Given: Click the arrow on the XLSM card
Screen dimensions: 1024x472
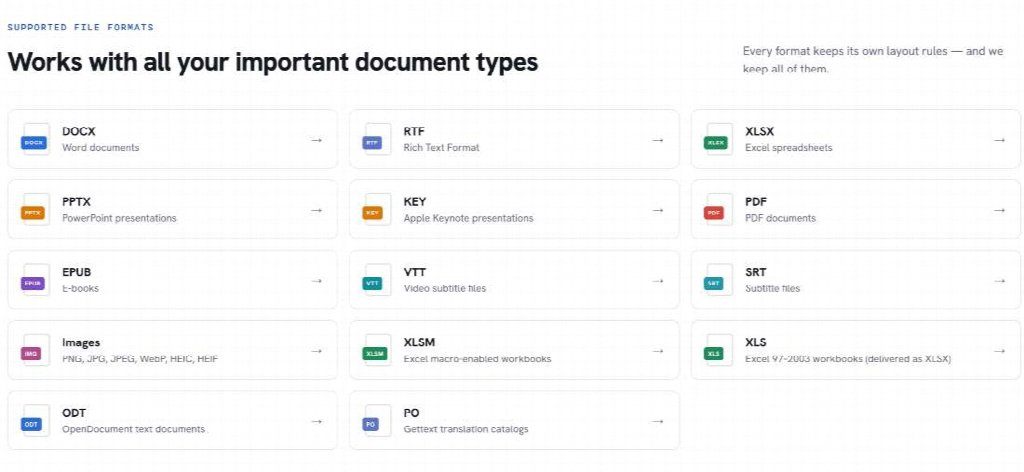Looking at the screenshot, I should point(658,351).
